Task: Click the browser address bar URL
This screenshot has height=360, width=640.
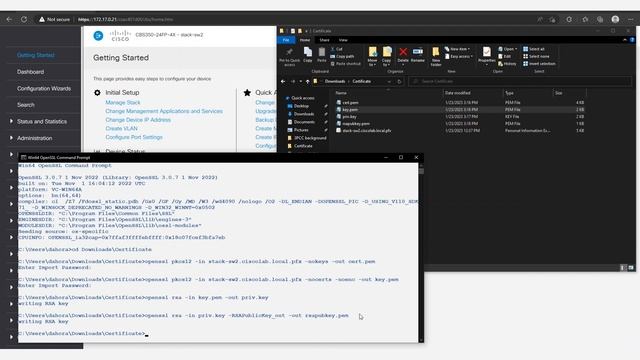Action: [125, 19]
